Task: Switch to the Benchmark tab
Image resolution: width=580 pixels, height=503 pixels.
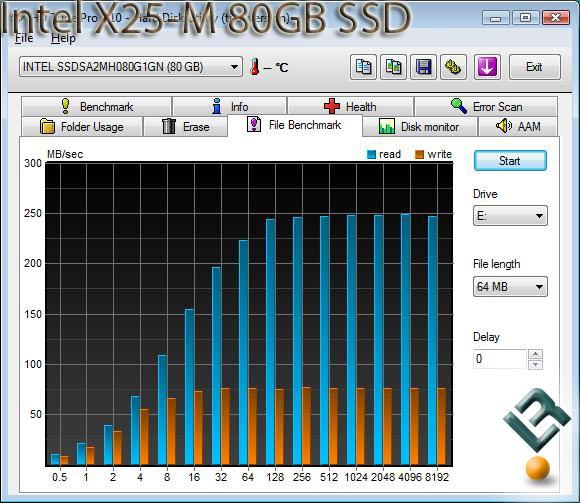Action: coord(97,107)
